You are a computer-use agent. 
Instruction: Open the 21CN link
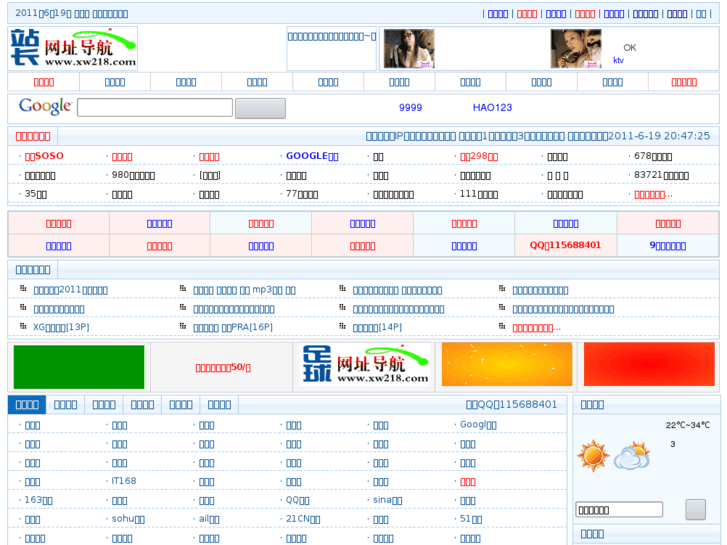pyautogui.click(x=303, y=519)
